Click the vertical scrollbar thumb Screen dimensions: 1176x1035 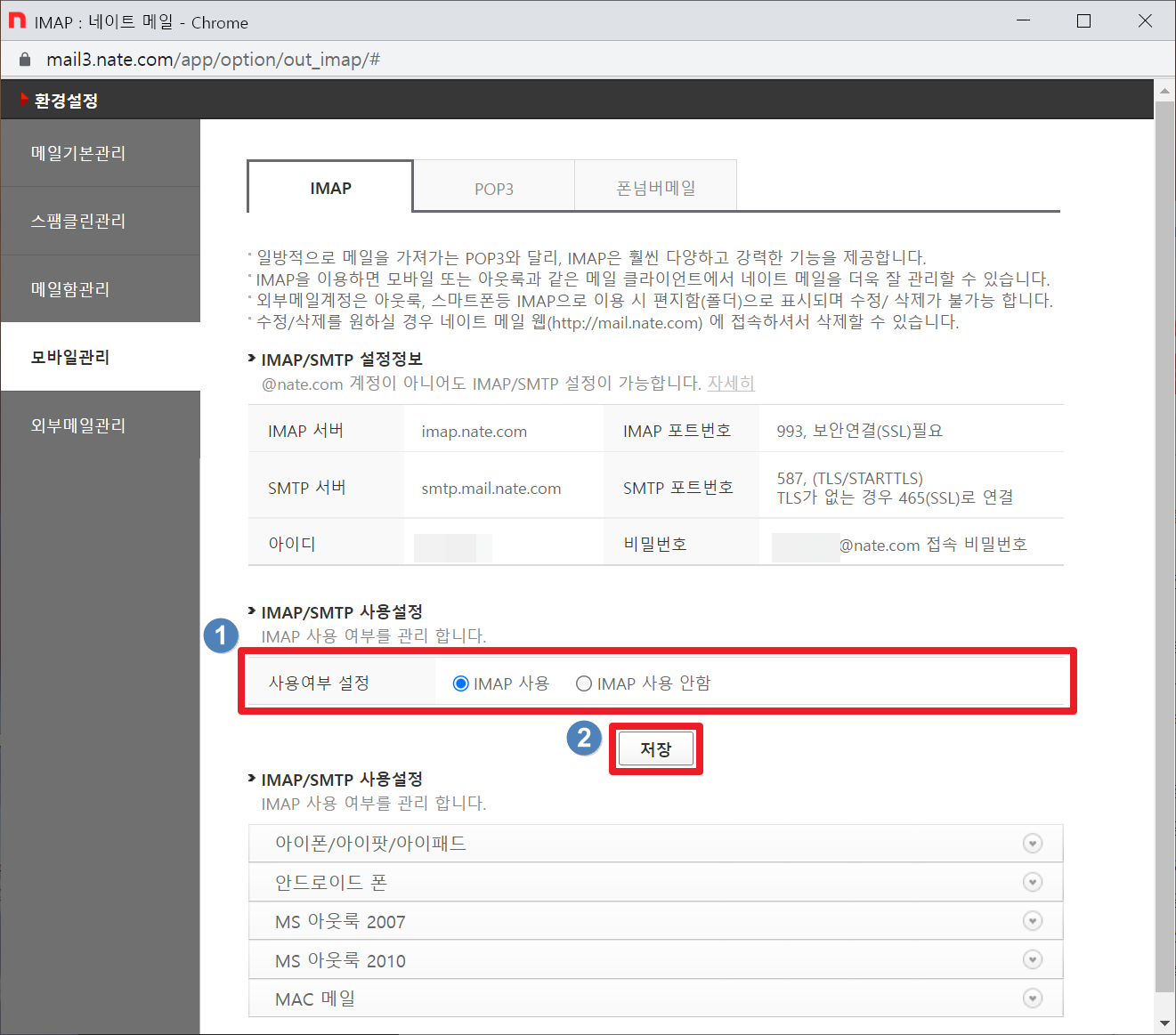tap(1164, 546)
